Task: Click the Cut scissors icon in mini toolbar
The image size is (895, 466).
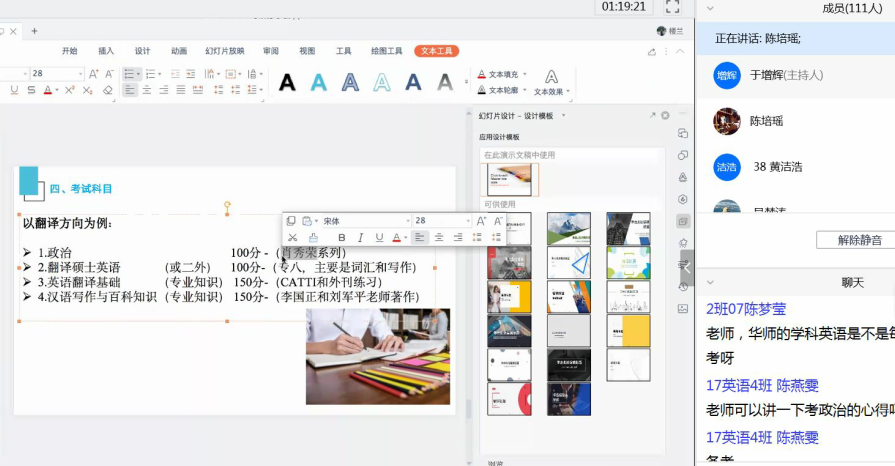Action: coord(292,238)
